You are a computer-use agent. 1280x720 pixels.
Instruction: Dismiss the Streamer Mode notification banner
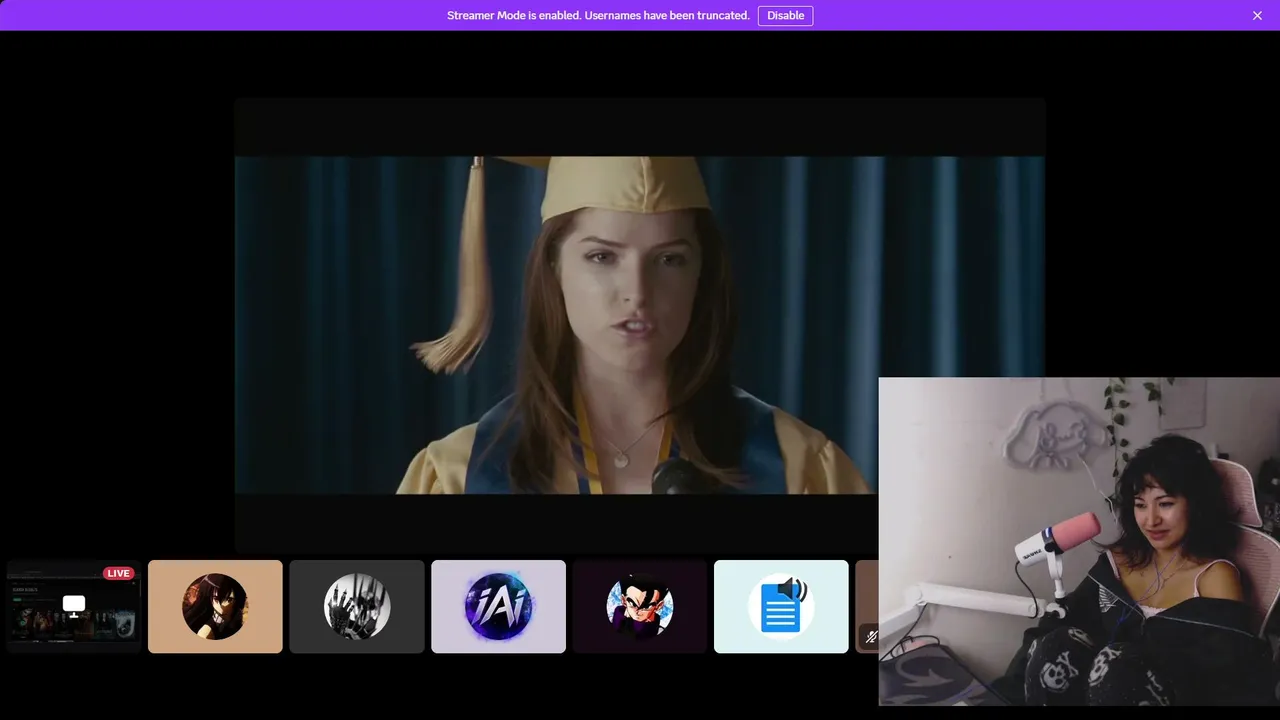(1257, 15)
